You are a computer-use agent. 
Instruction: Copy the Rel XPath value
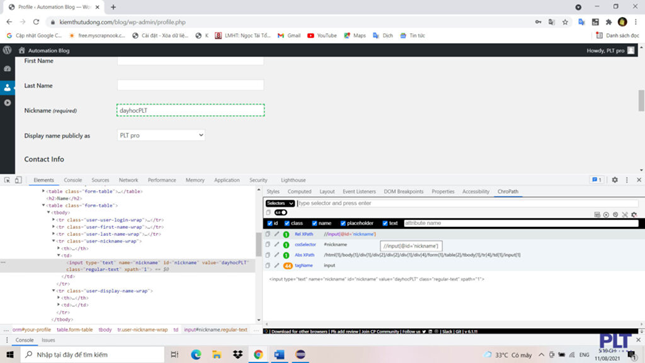[267, 234]
